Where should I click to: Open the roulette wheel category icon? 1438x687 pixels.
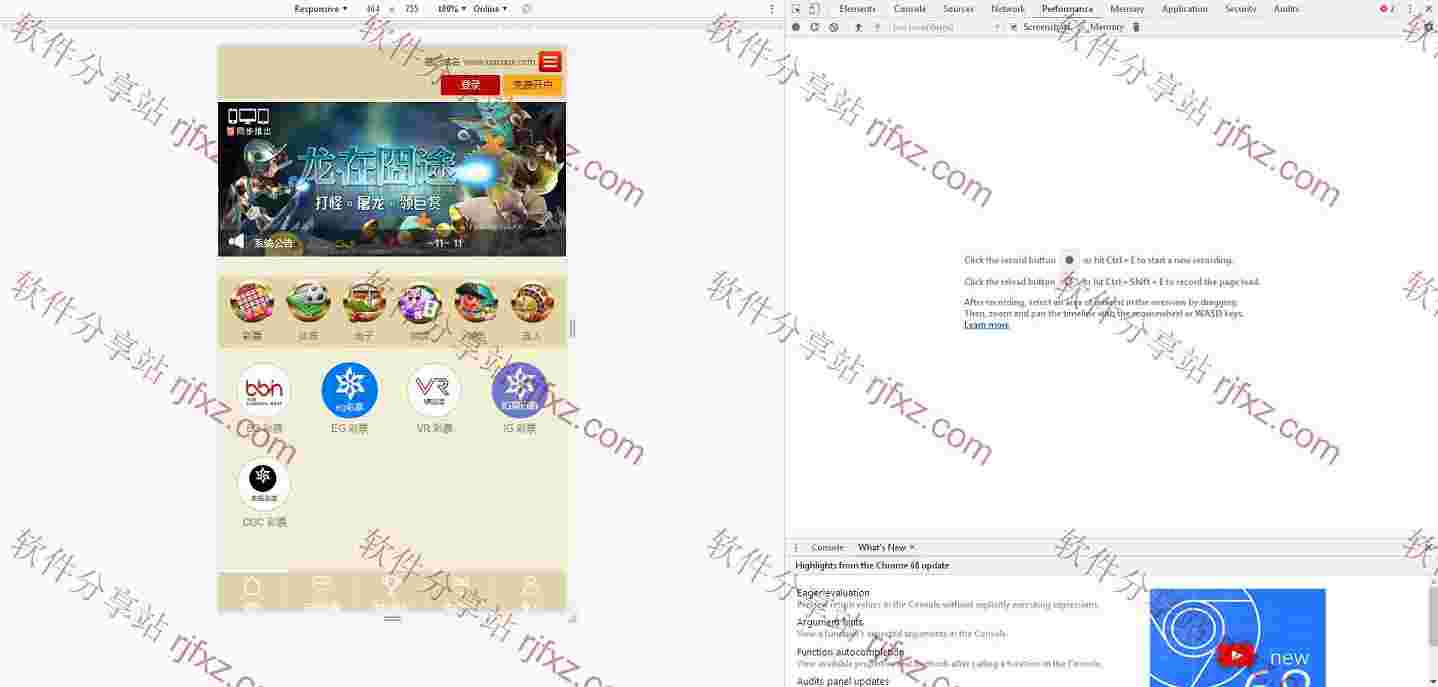point(532,302)
